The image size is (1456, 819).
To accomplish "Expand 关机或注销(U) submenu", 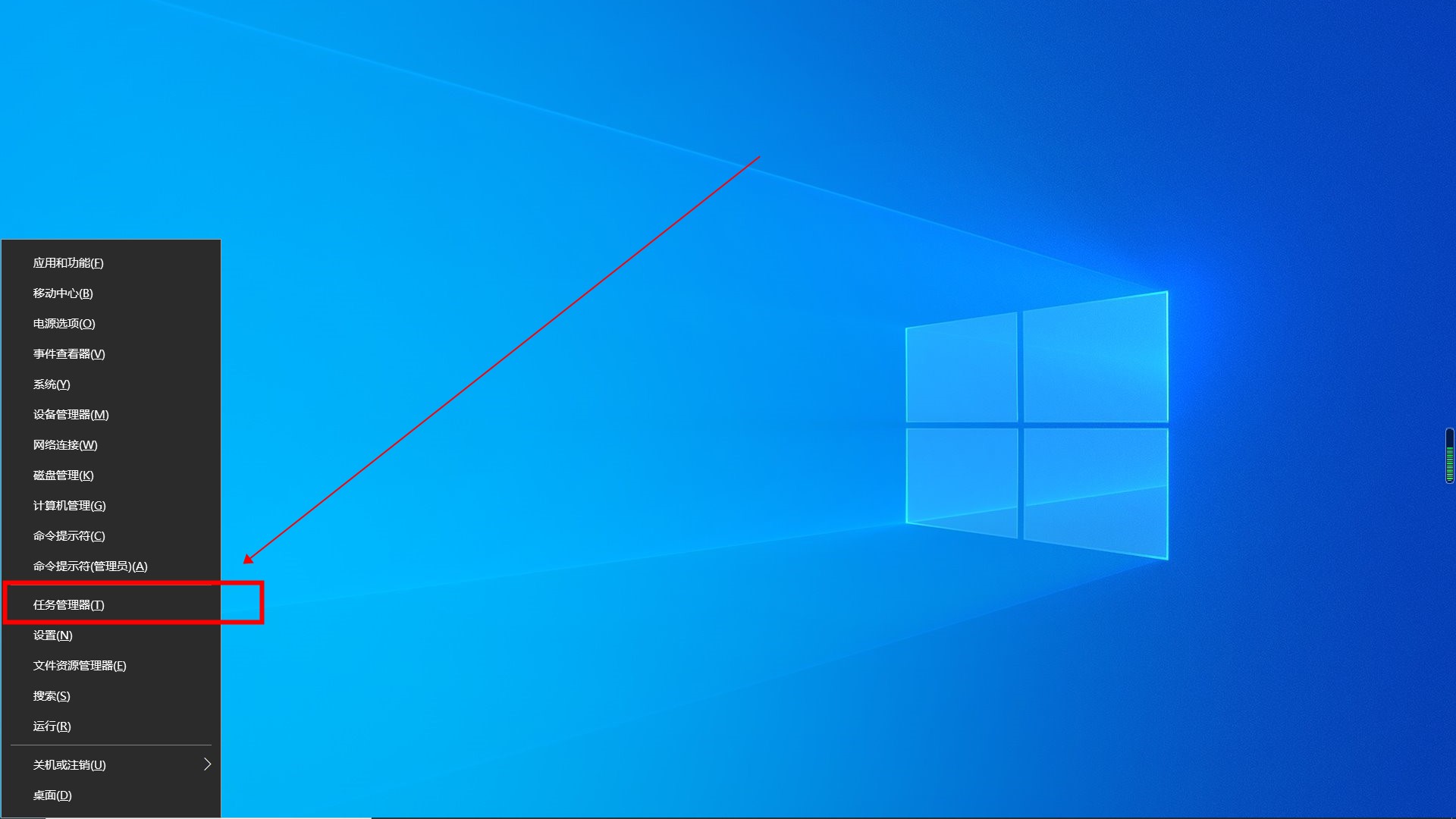I will click(x=69, y=765).
